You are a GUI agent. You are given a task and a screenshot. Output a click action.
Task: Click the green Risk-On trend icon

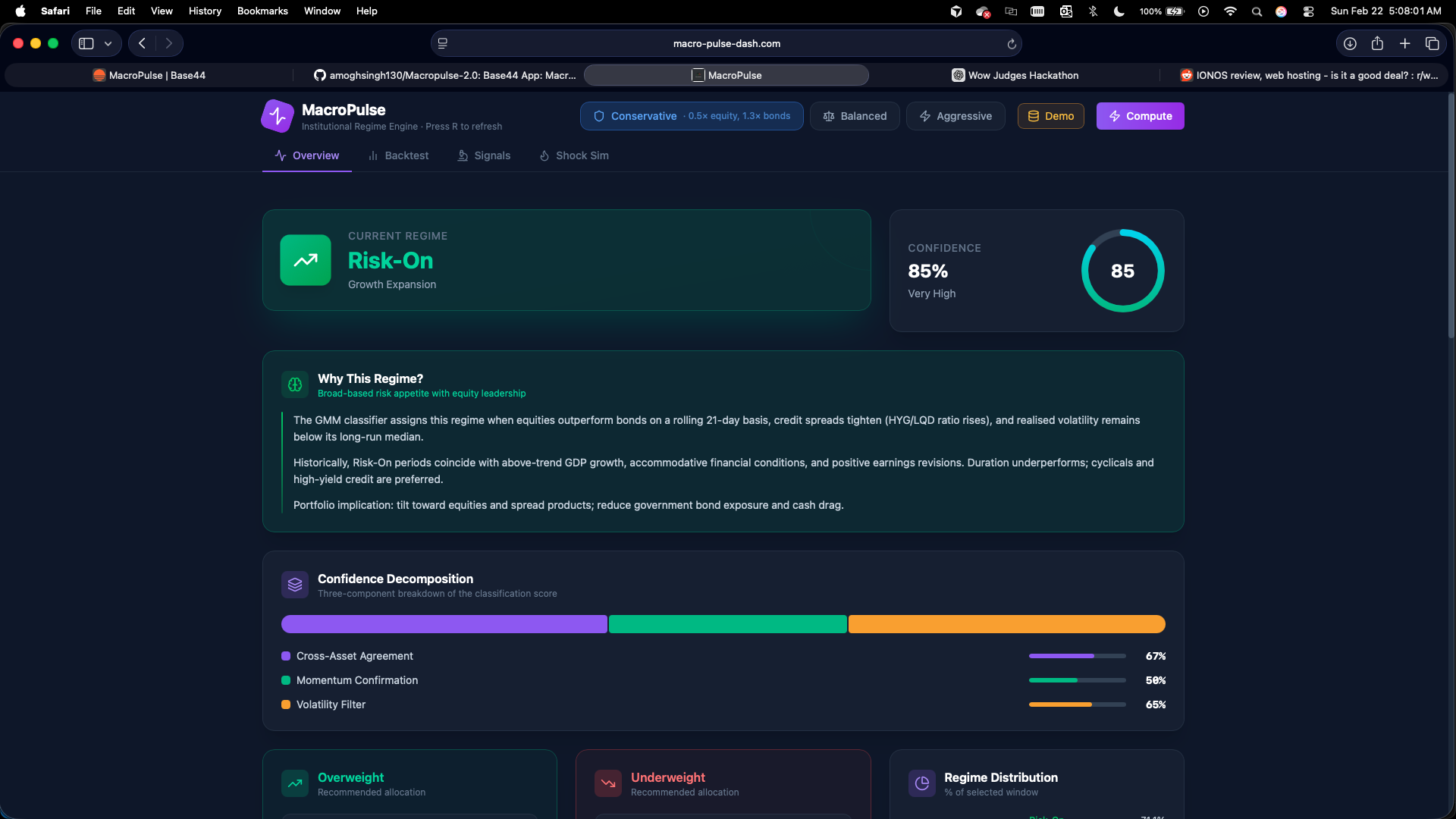[306, 260]
